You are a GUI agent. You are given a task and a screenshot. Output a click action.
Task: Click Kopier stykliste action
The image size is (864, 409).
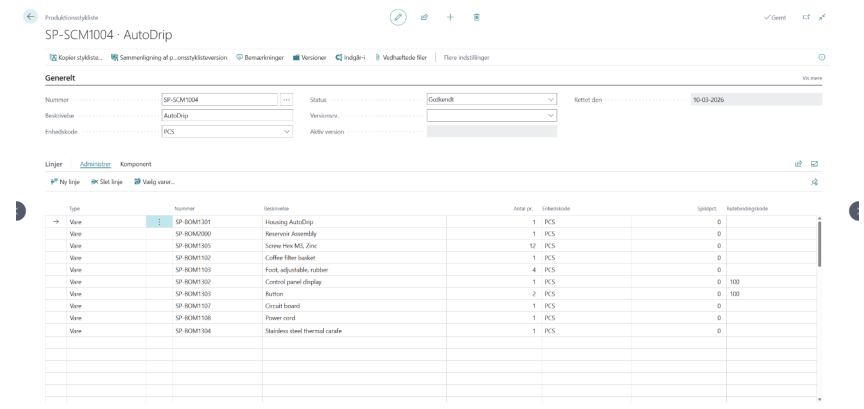pos(76,57)
